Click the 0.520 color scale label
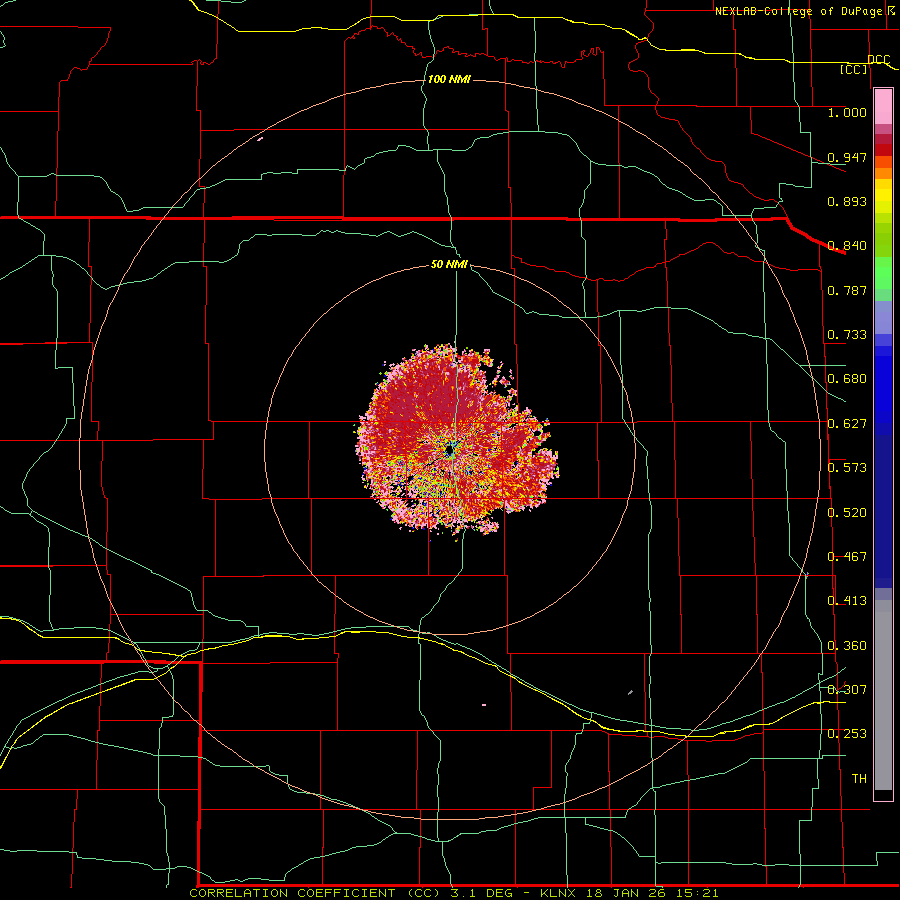 click(847, 513)
